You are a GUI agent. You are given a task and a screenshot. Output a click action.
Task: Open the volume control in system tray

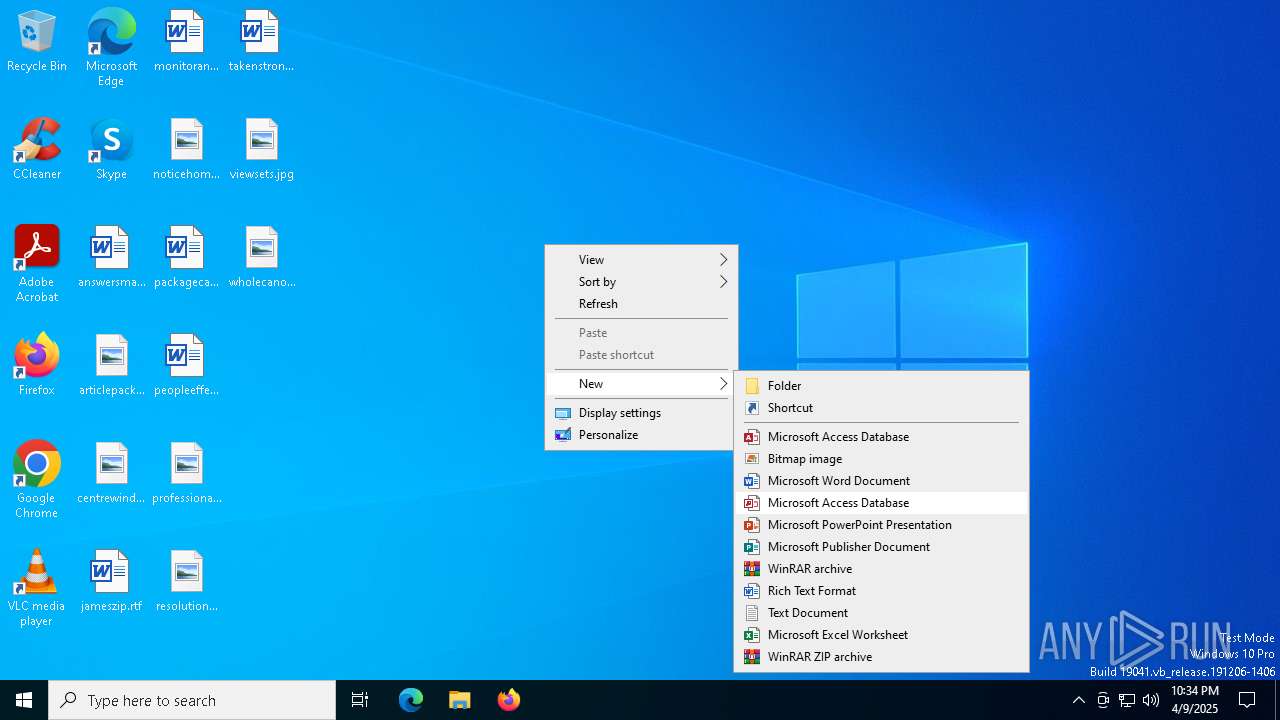(x=1151, y=700)
